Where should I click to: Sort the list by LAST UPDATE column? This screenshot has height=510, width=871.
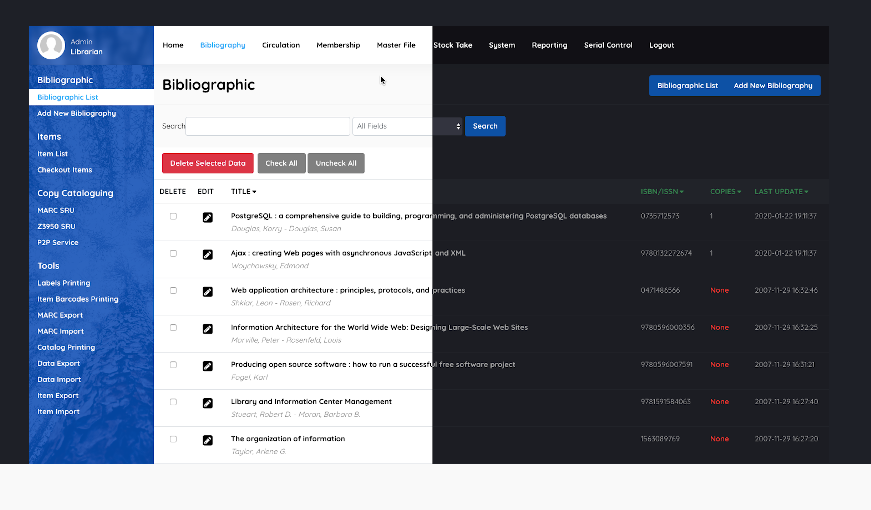[x=781, y=192]
